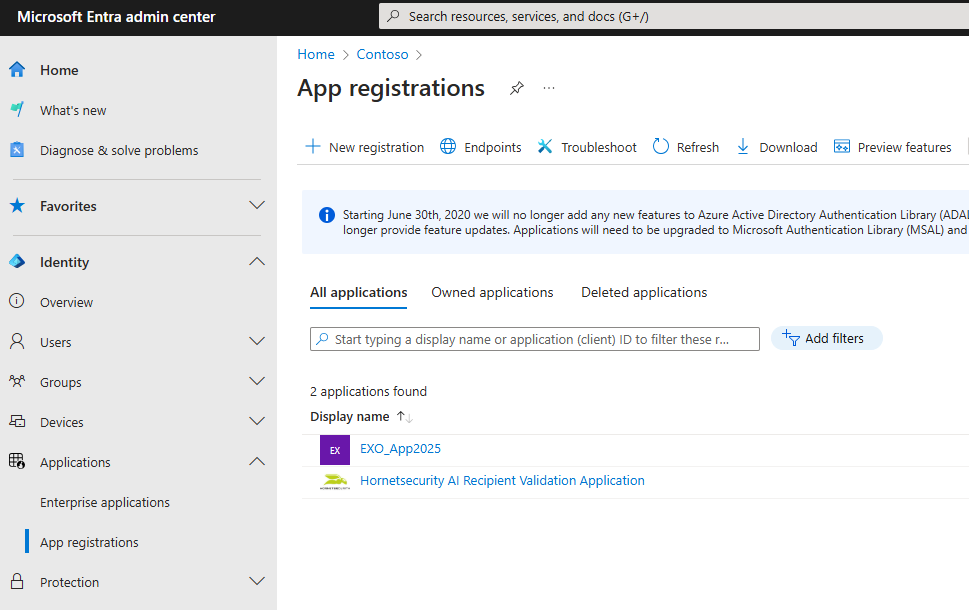Select App registrations in sidebar
Viewport: 969px width, 610px height.
pyautogui.click(x=89, y=542)
